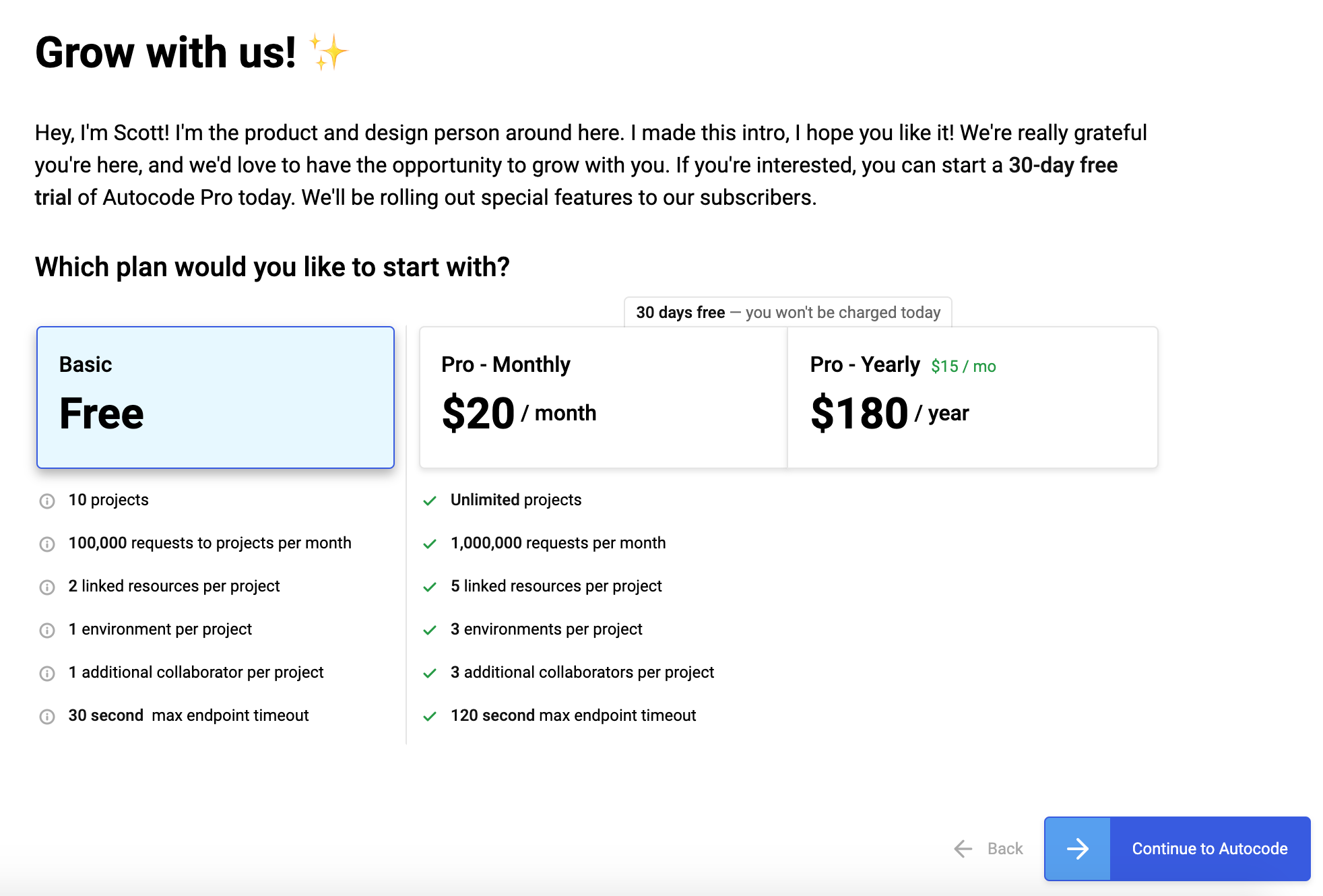Click Continue to Autocode button
1323x896 pixels.
coord(1209,849)
